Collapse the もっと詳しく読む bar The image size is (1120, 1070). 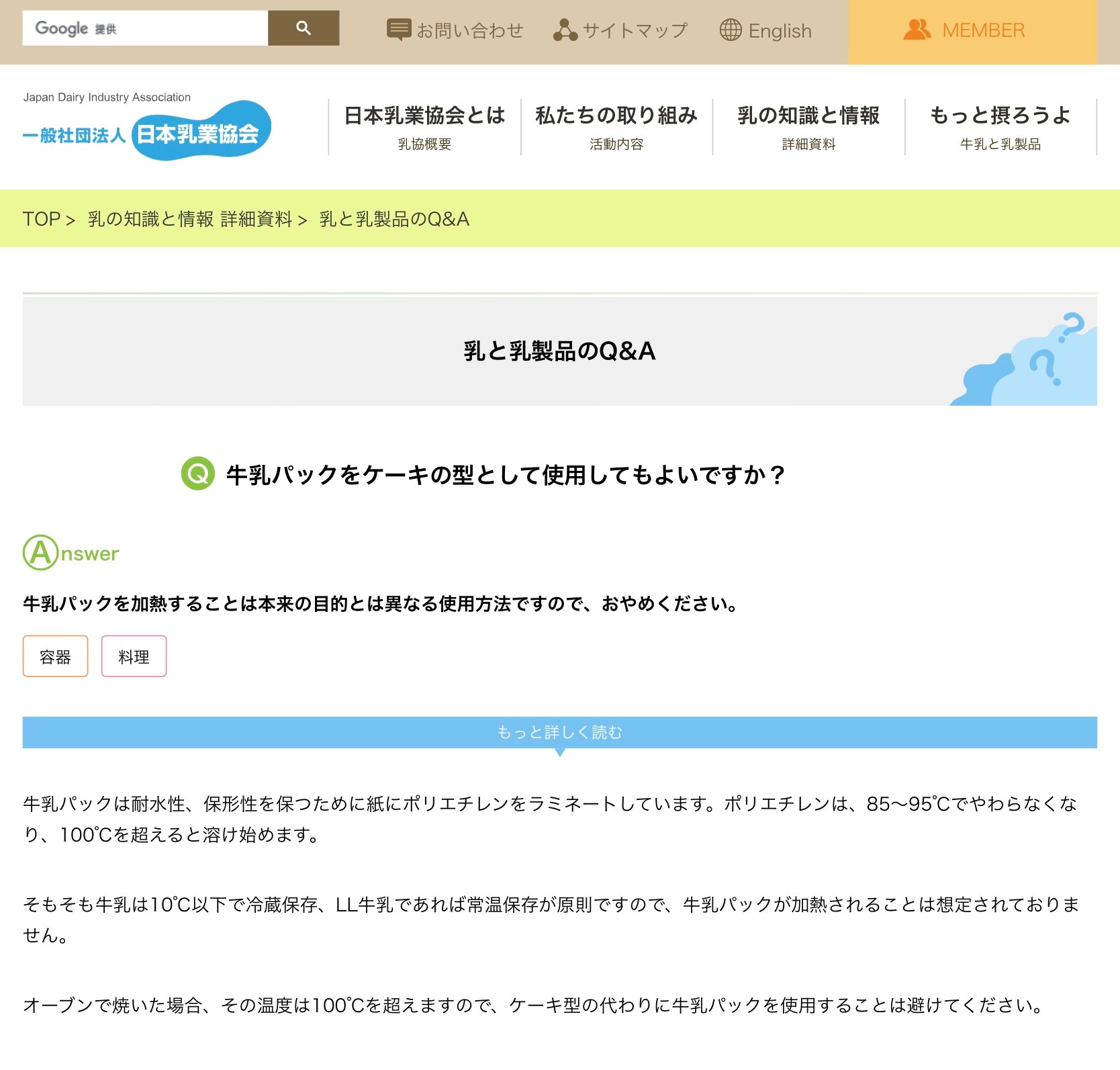coord(559,732)
